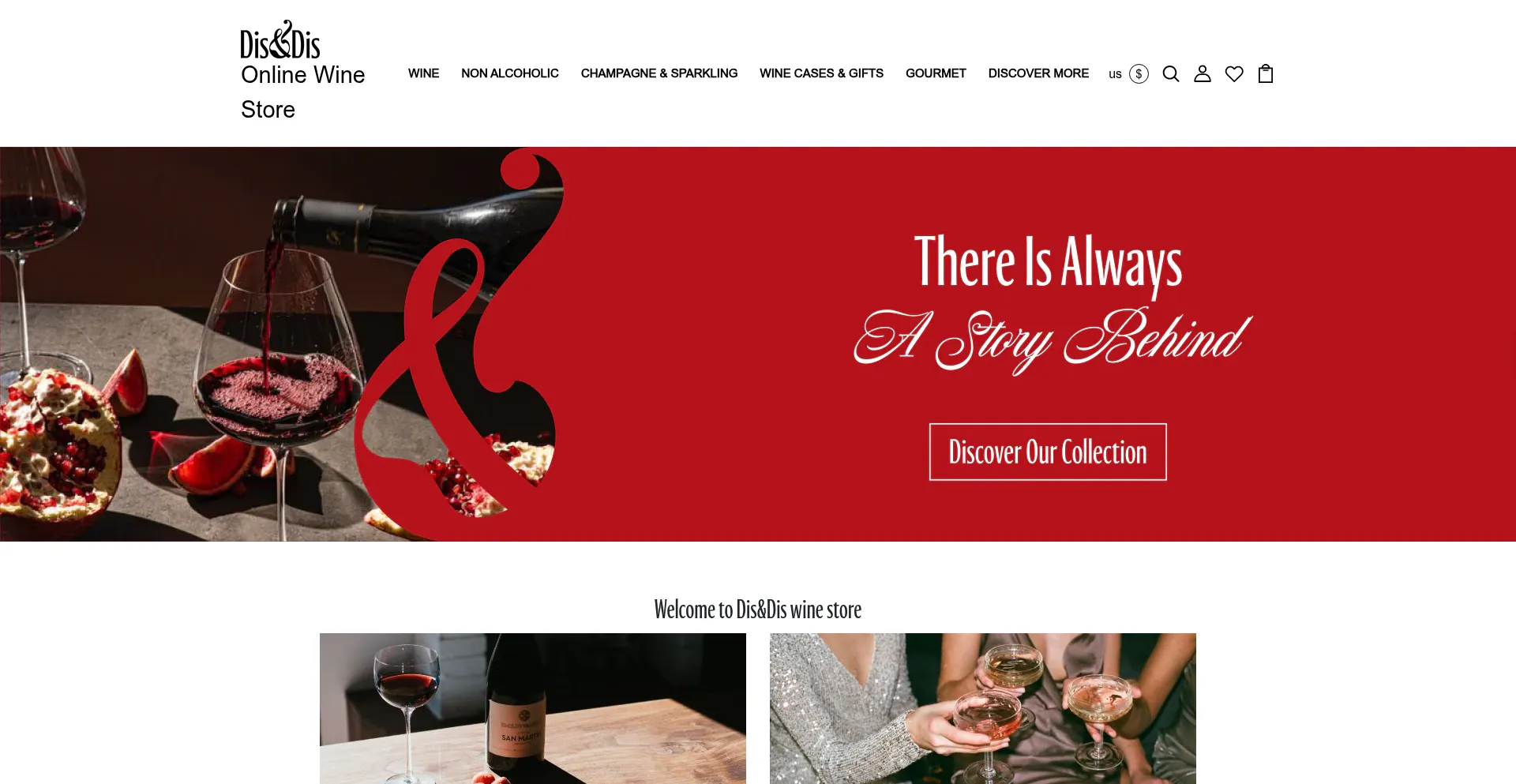
Task: Click the Online Wine Store text link
Action: pyautogui.click(x=303, y=92)
